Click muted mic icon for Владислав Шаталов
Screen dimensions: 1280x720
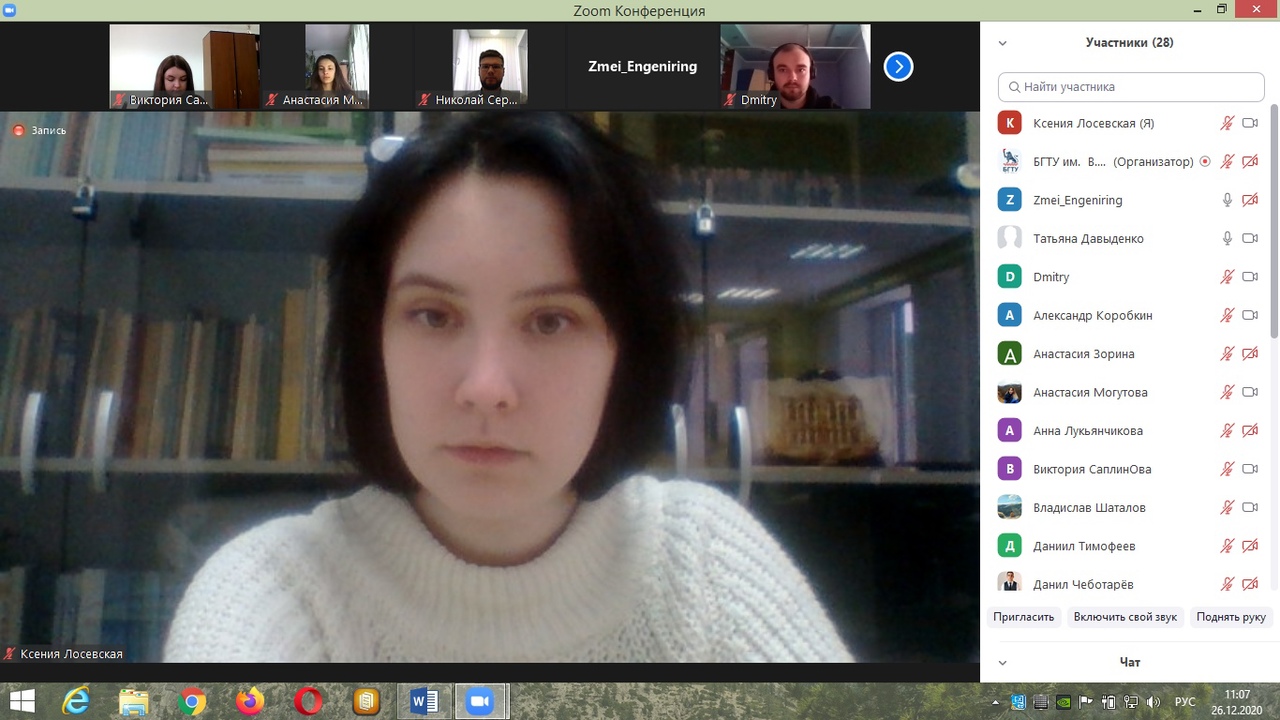pyautogui.click(x=1227, y=507)
